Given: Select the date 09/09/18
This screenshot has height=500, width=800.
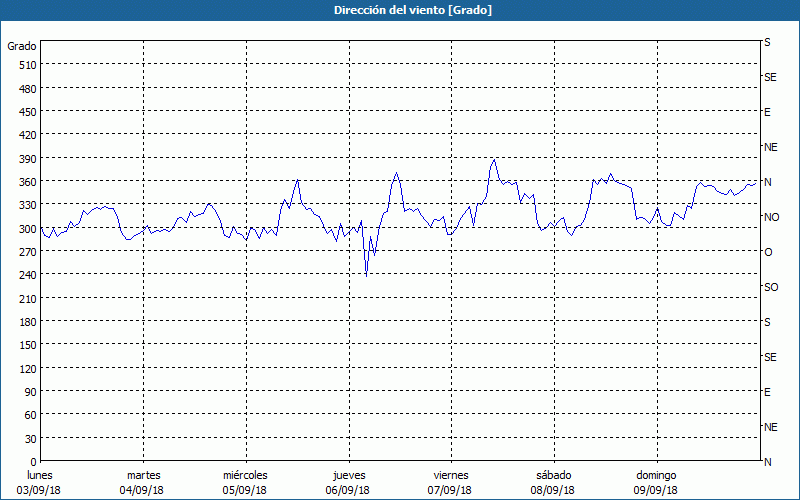Looking at the screenshot, I should coord(656,491).
